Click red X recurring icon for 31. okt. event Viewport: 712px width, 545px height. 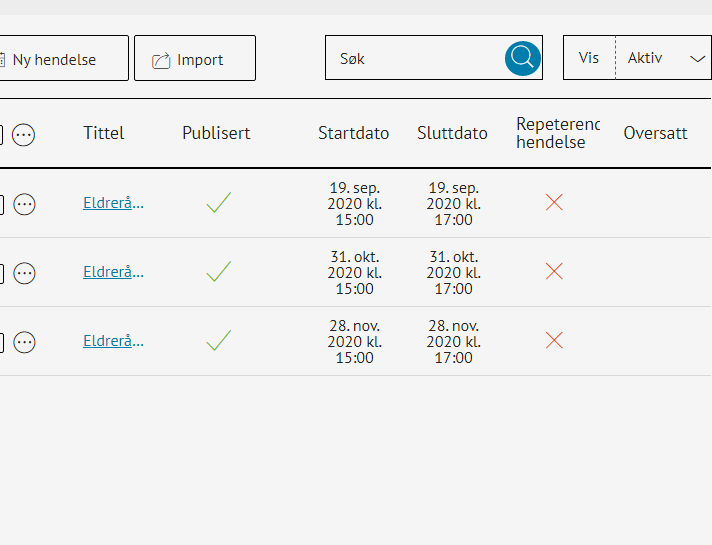click(554, 271)
